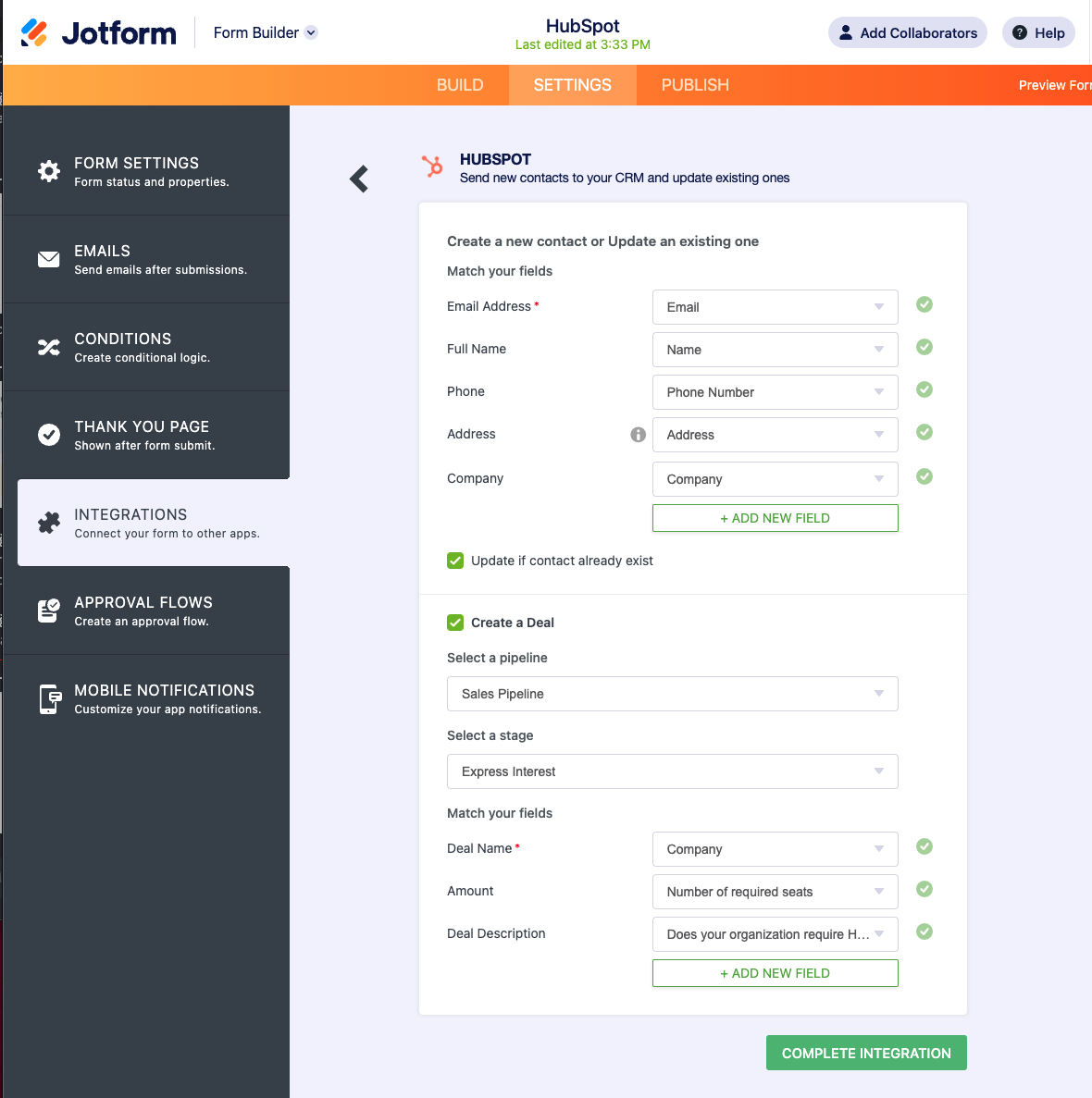This screenshot has height=1098, width=1092.
Task: Click the Conditions shuffle icon
Action: [49, 347]
